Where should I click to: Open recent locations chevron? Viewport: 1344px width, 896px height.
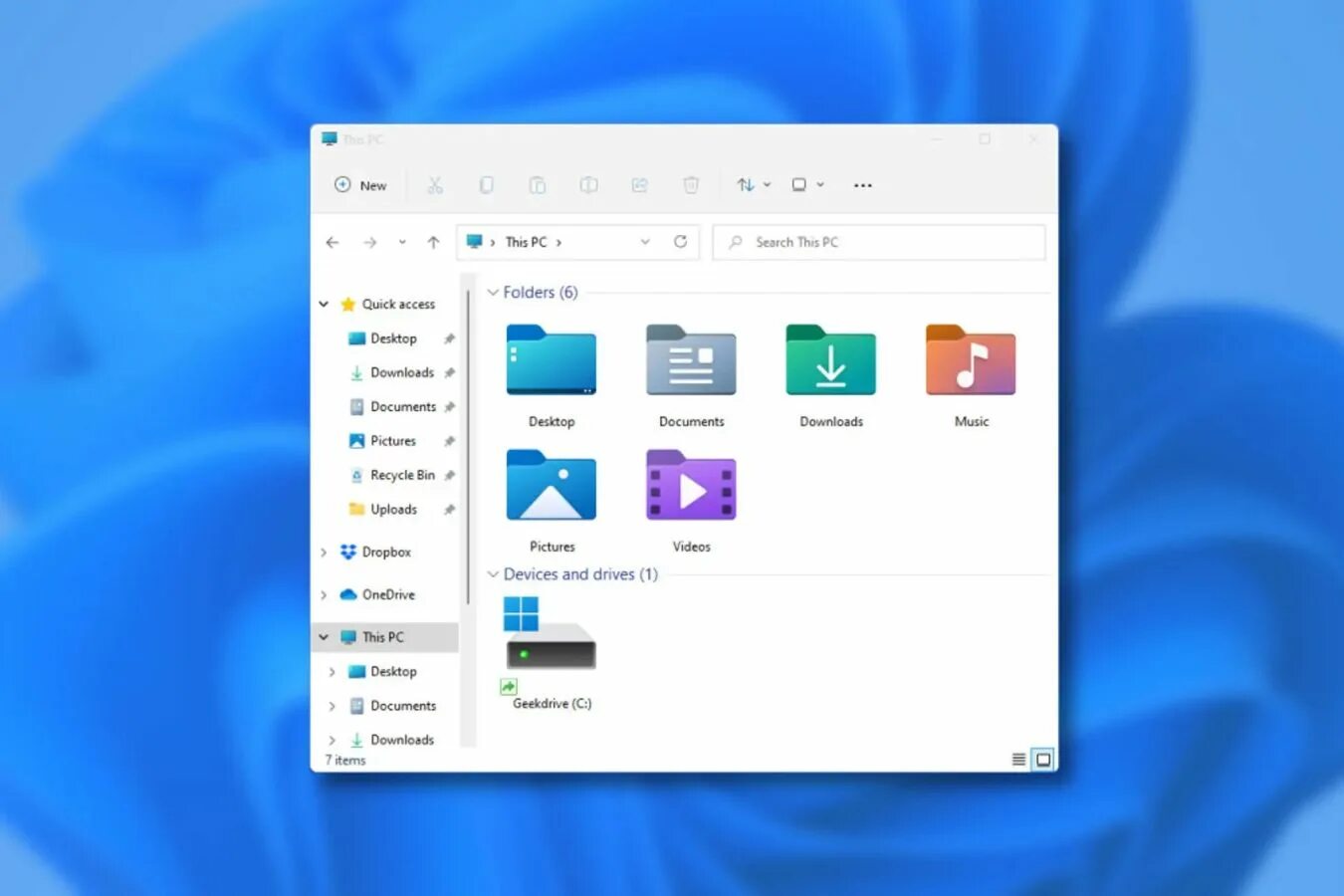[402, 242]
